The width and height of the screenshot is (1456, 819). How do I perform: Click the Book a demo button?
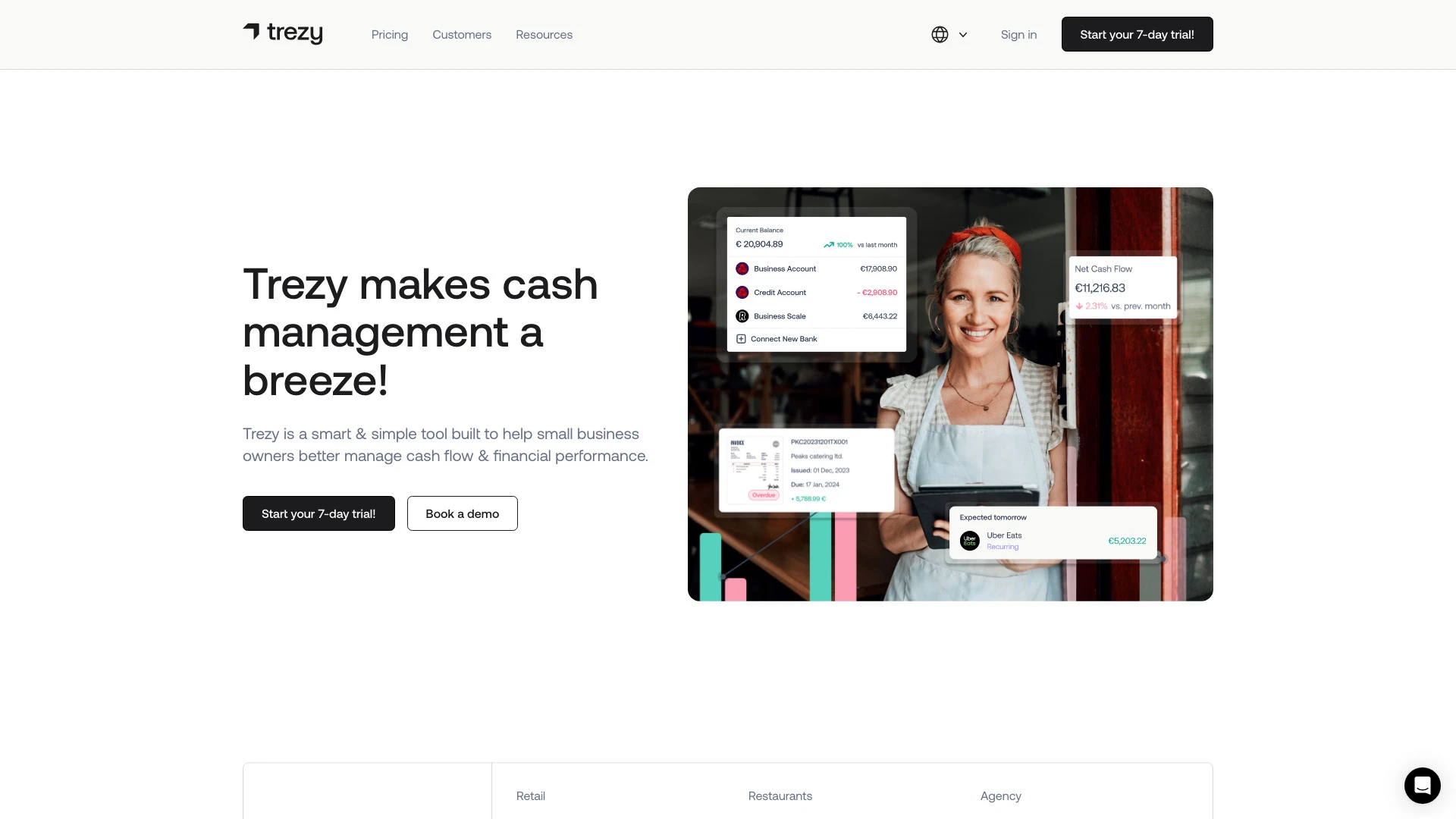click(462, 513)
